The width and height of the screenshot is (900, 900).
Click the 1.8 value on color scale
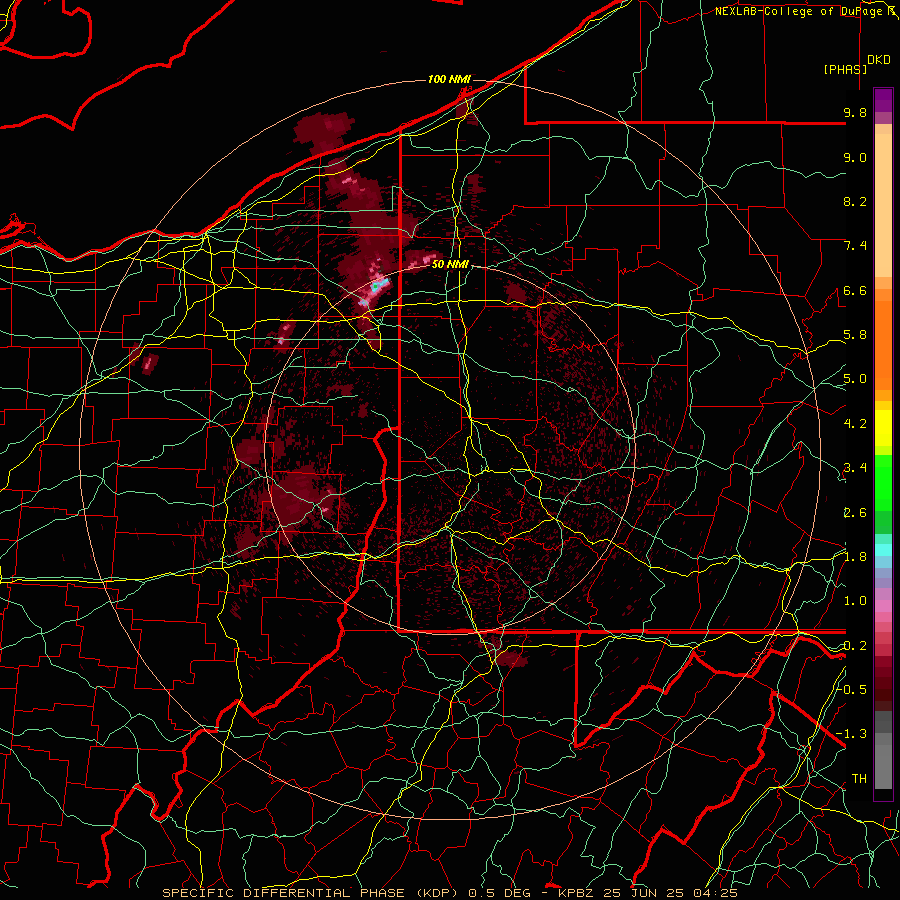(855, 557)
